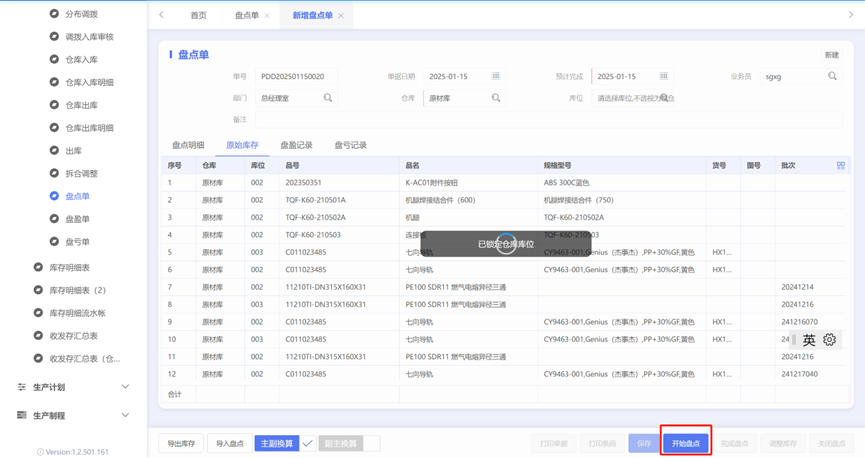
Task: Switch to the 盘盈记录 tab
Action: [296, 145]
